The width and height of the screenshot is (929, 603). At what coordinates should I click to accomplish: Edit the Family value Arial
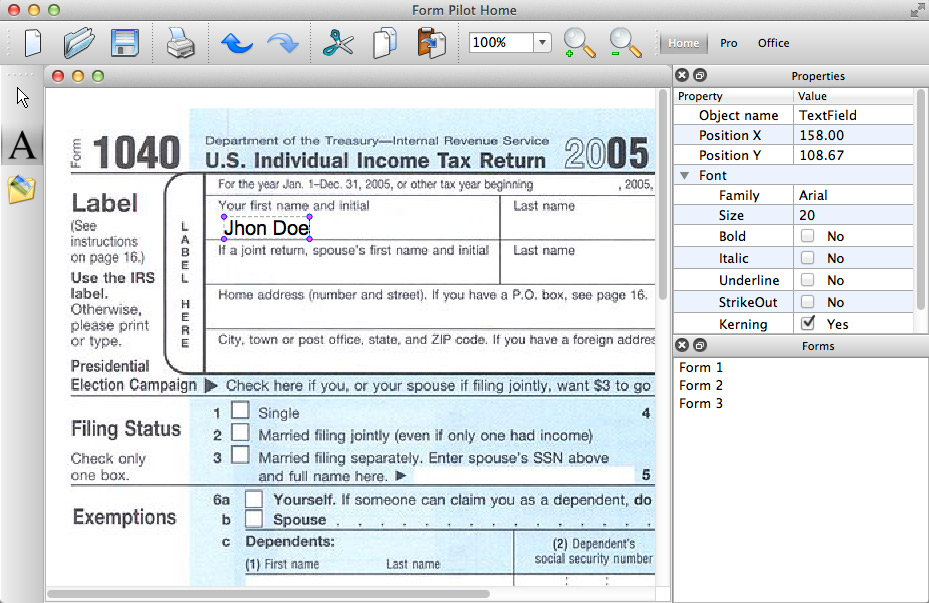[853, 195]
